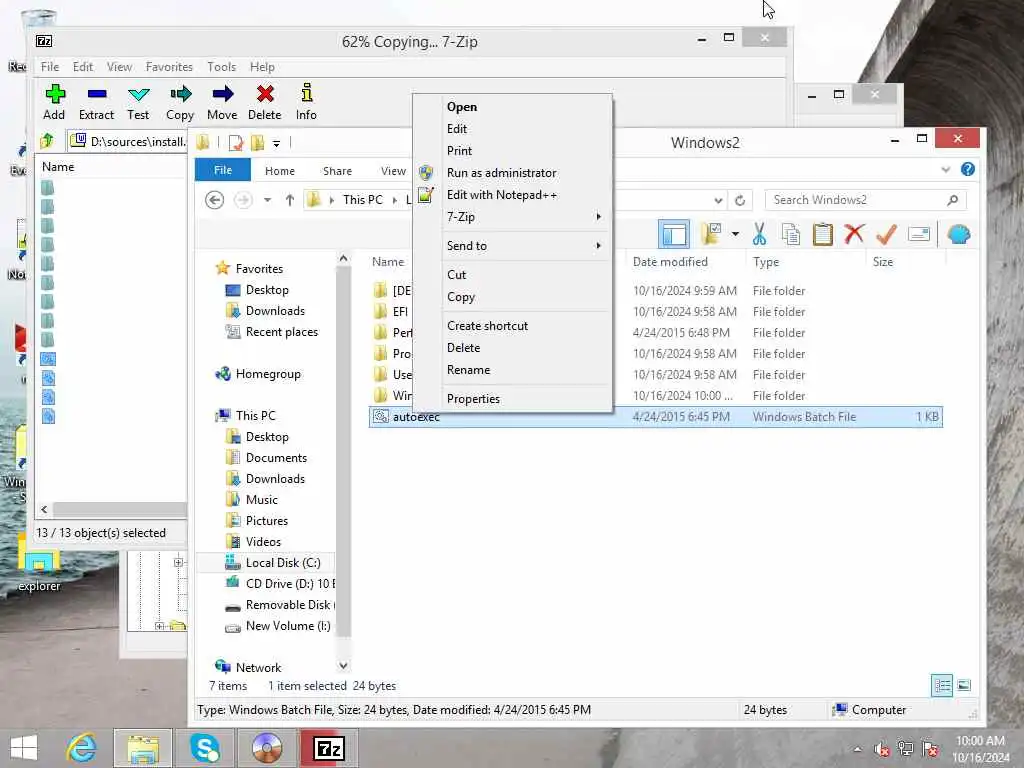Screen dimensions: 1024x768
Task: Go back using the Explorer back arrow
Action: (214, 200)
